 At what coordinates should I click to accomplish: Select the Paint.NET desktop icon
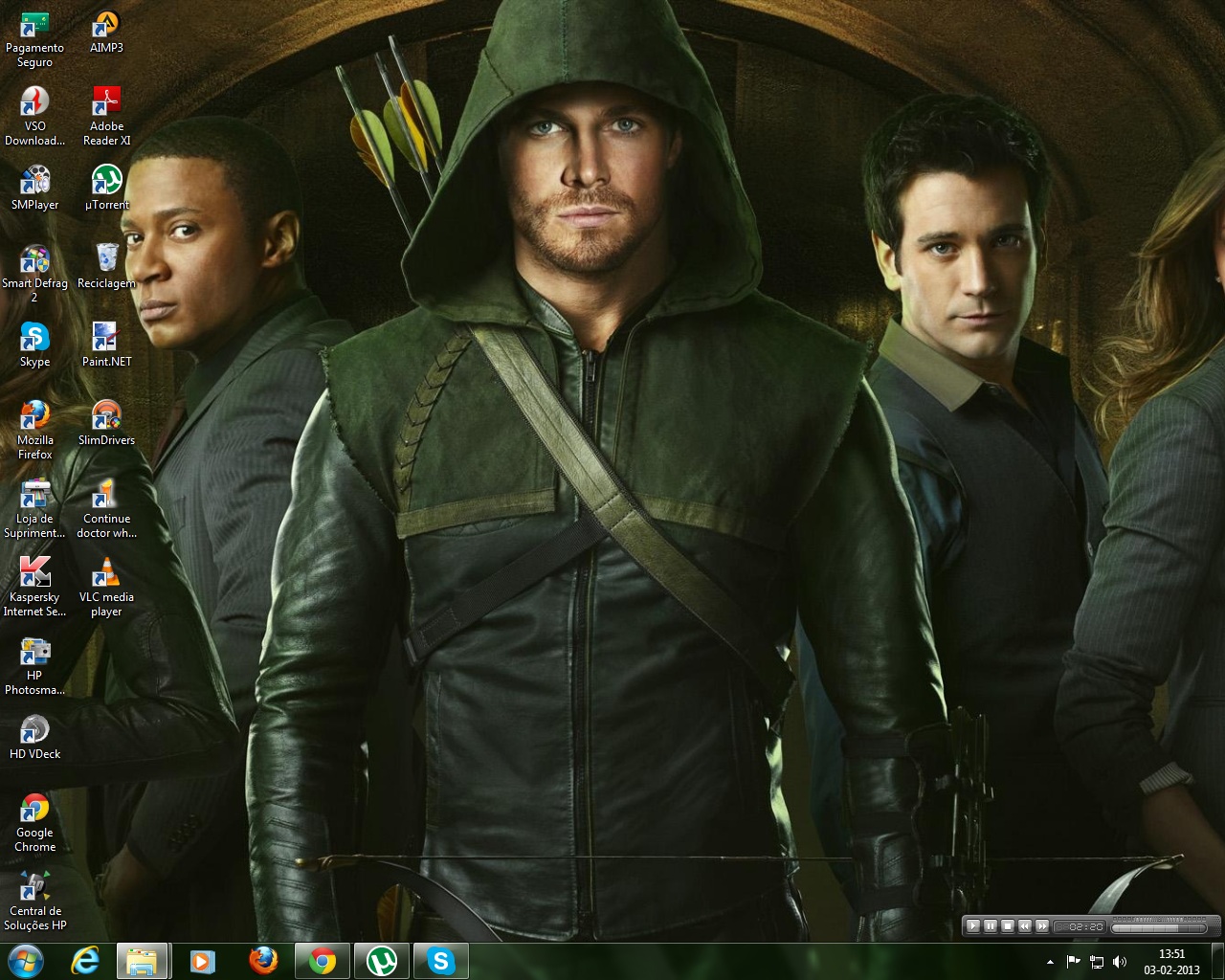tap(106, 345)
